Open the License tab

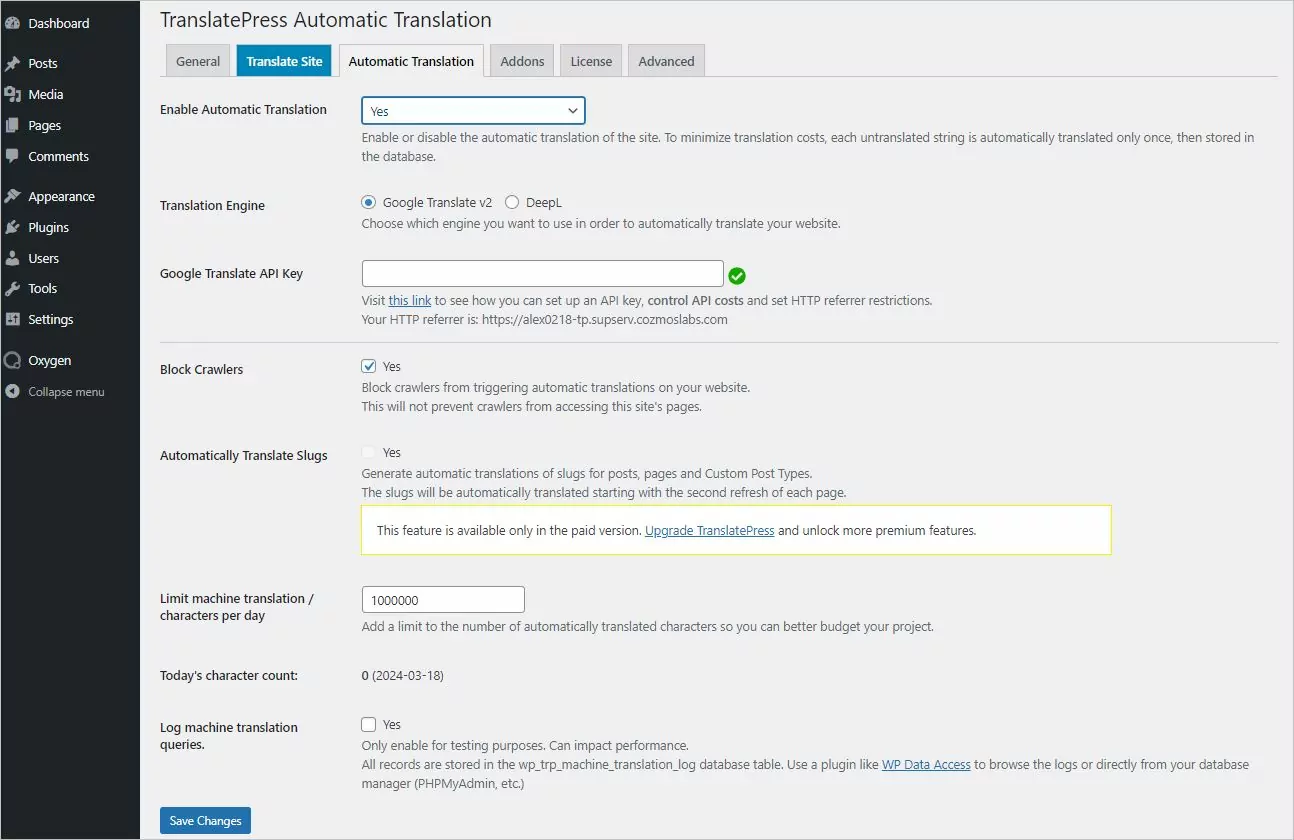pos(591,61)
